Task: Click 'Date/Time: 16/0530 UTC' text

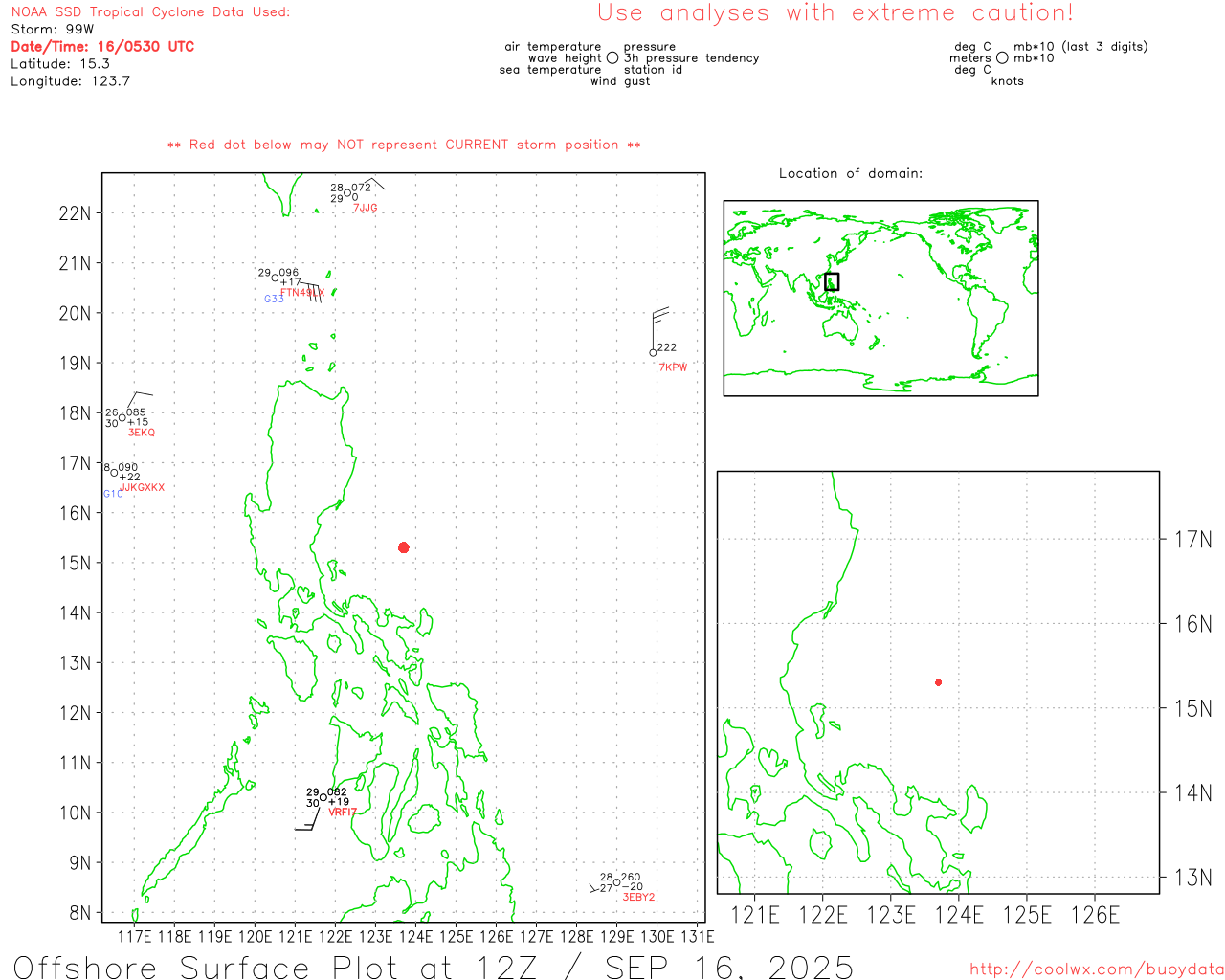Action: click(x=102, y=47)
